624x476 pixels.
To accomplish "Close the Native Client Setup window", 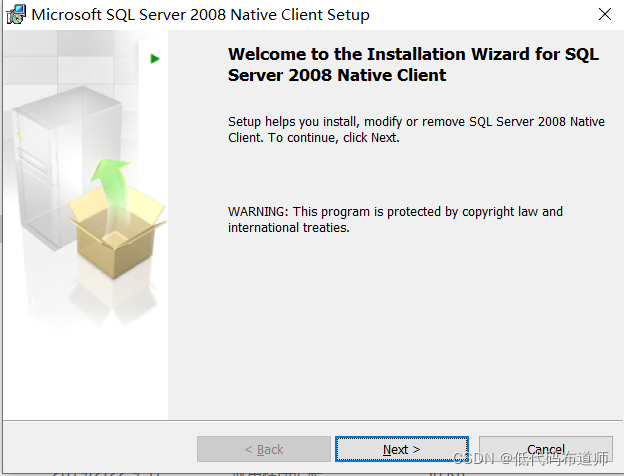I will [x=604, y=14].
